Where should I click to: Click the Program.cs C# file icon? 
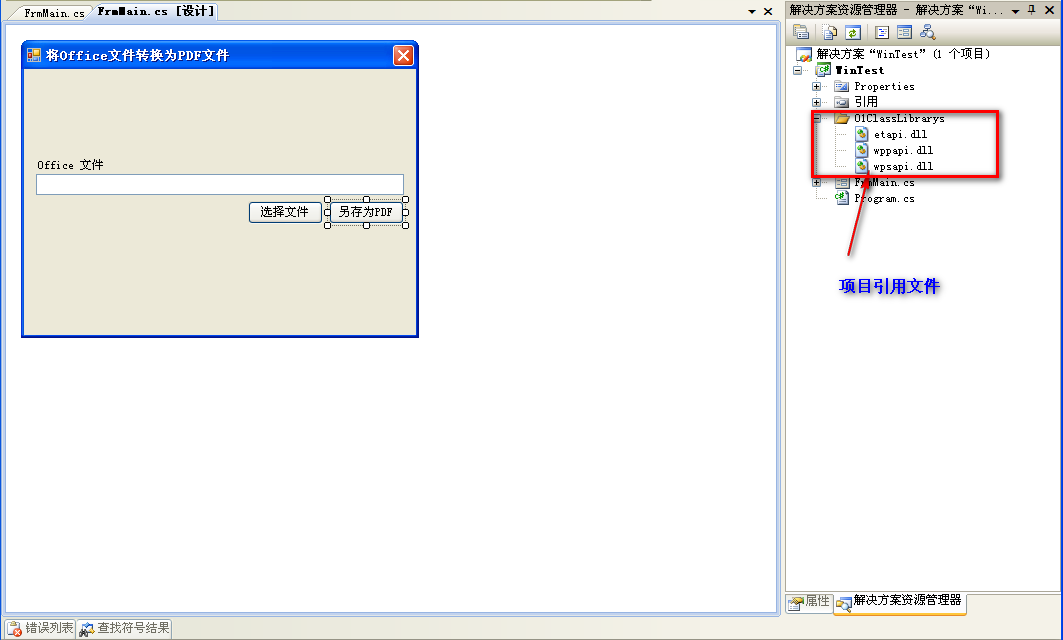click(x=841, y=198)
